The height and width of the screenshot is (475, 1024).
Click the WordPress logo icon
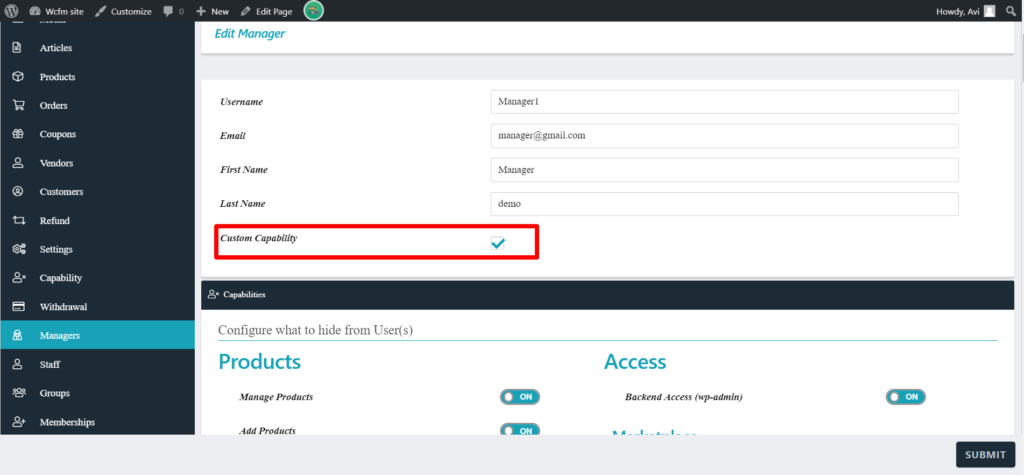pyautogui.click(x=11, y=11)
